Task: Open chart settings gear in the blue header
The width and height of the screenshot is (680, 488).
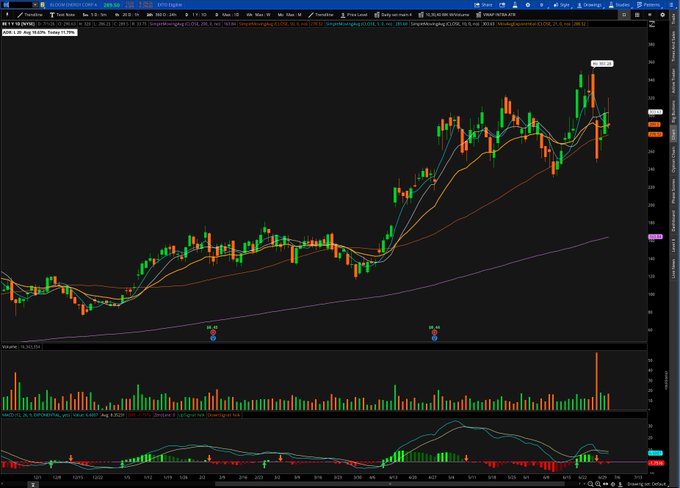Action: coord(528,5)
